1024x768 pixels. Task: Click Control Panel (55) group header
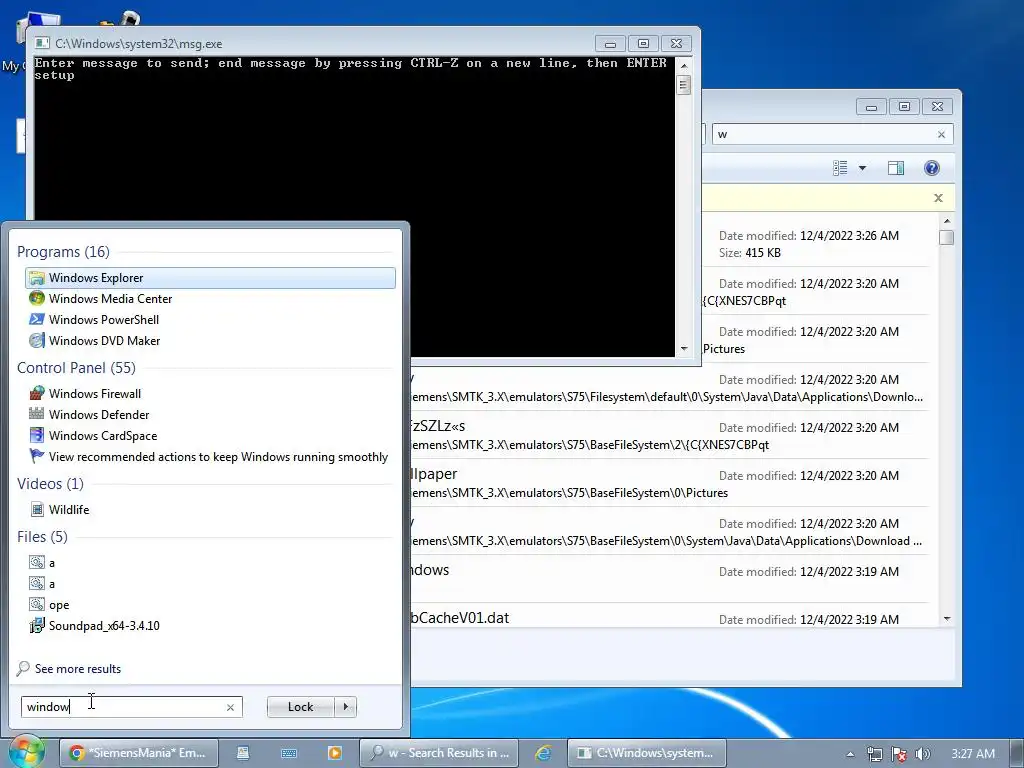tap(76, 368)
